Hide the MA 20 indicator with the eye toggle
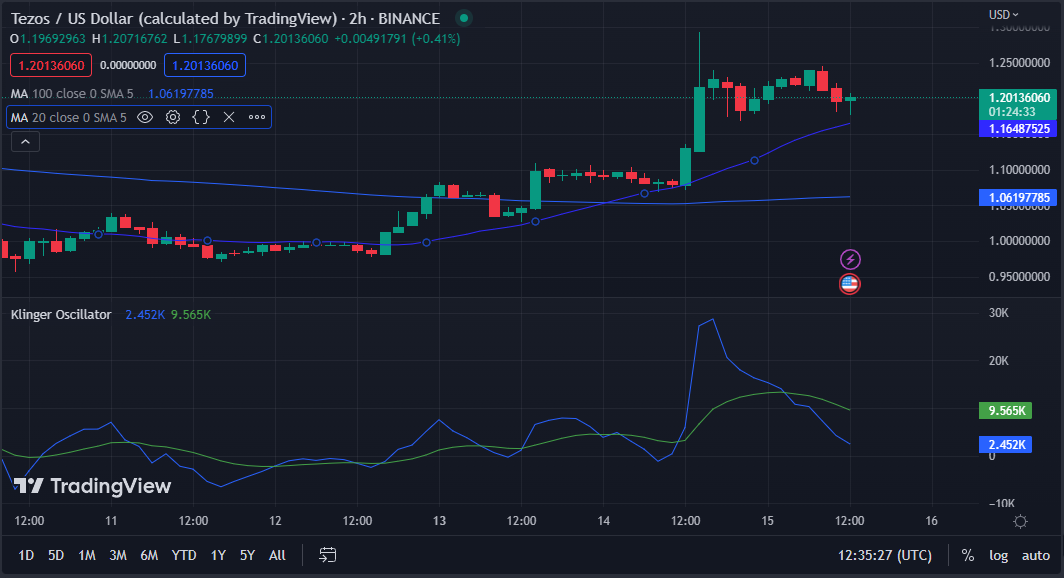Viewport: 1064px width, 578px height. point(145,117)
